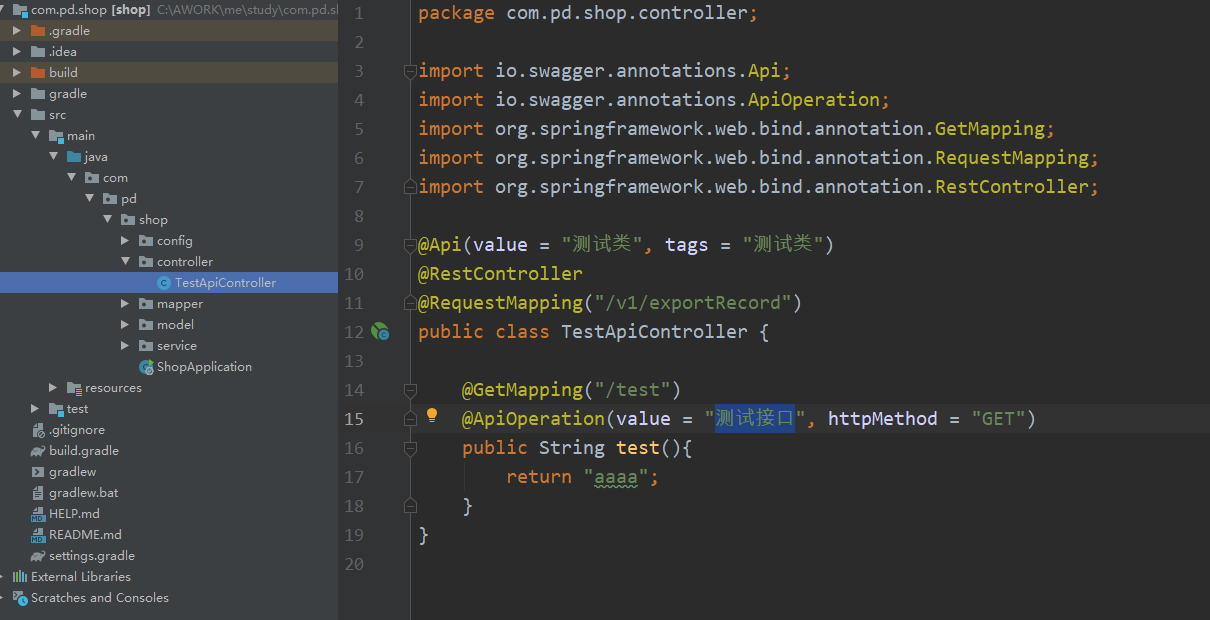Click the "aaaa" return string
The height and width of the screenshot is (620, 1210).
616,477
